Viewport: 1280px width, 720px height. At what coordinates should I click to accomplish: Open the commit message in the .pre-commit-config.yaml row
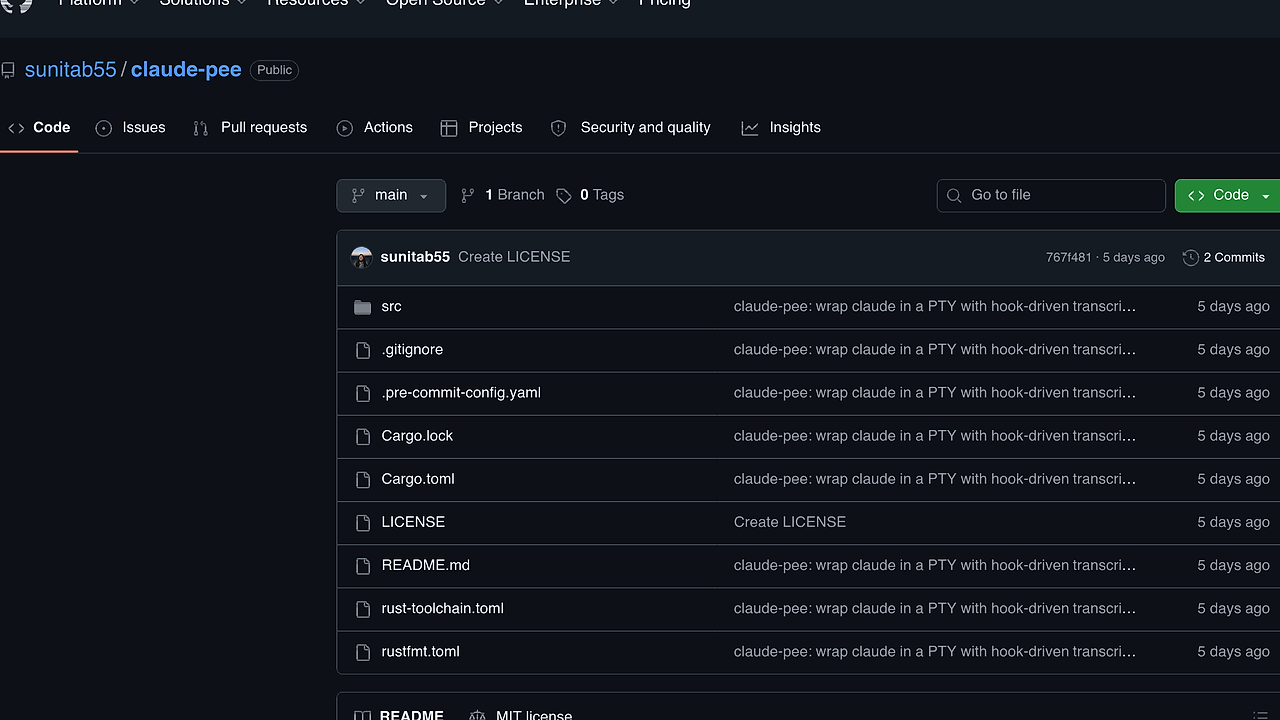pos(935,393)
